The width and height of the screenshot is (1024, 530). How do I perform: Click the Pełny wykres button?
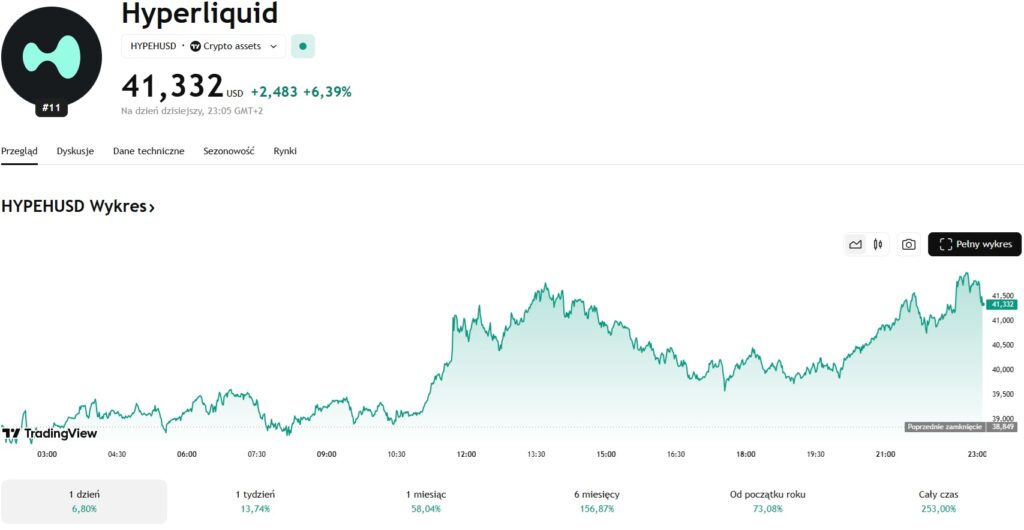pos(975,244)
